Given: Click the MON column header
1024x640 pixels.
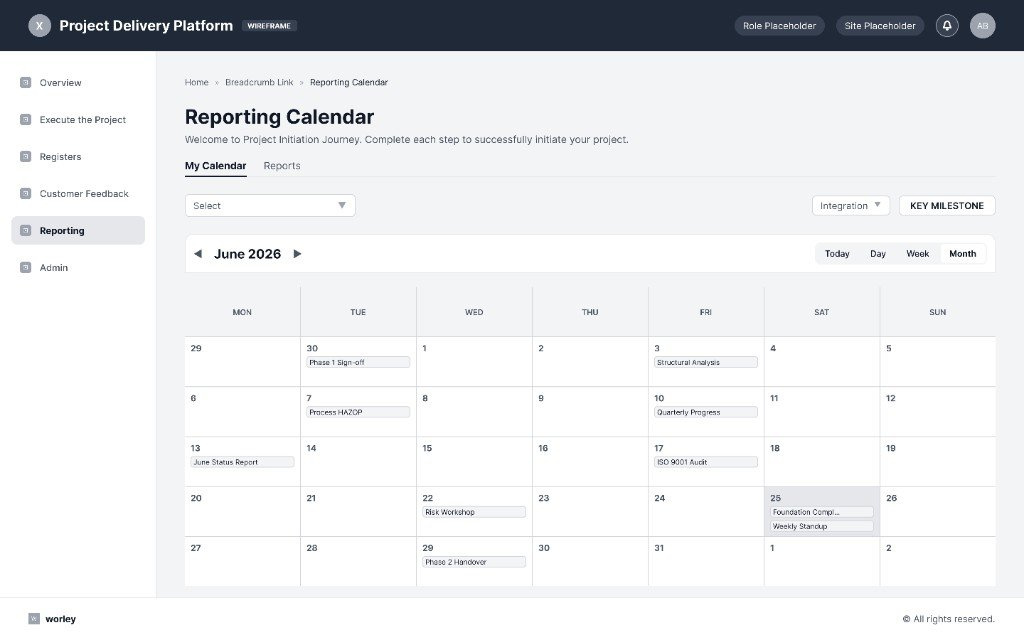Looking at the screenshot, I should 242,312.
